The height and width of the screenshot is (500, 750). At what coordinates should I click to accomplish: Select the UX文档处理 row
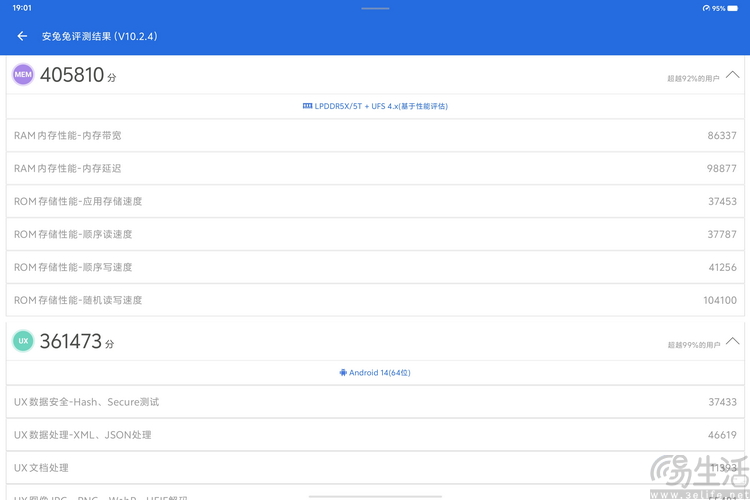375,468
